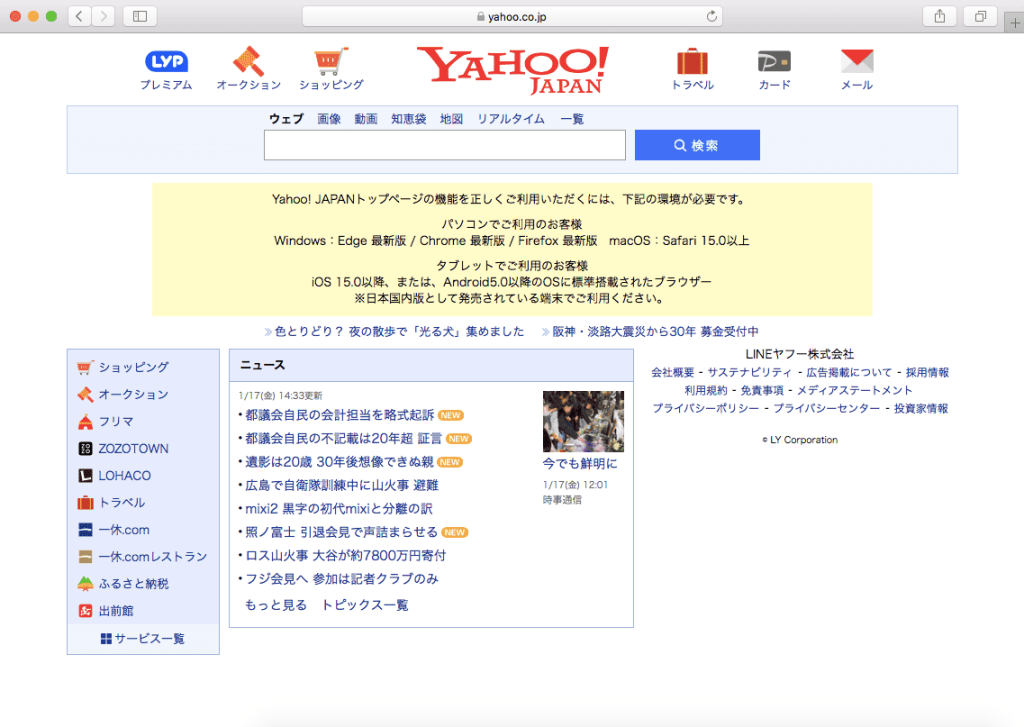Click the Yahoo! JAPAN logo
This screenshot has width=1024, height=727.
click(513, 69)
